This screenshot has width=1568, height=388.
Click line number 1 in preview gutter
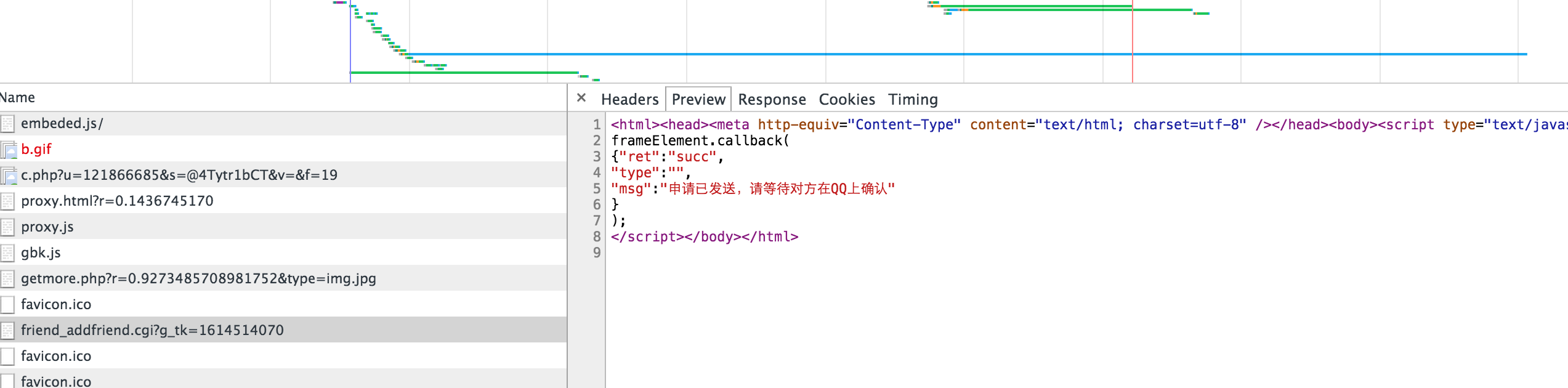coord(596,124)
